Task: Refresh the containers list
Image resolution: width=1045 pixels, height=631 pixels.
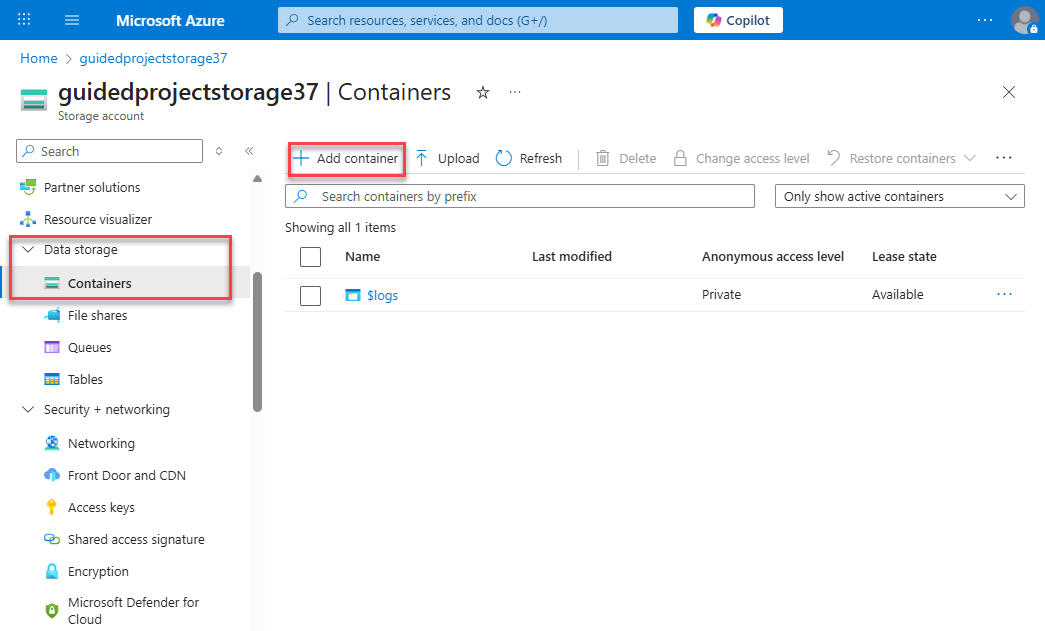Action: [x=529, y=159]
